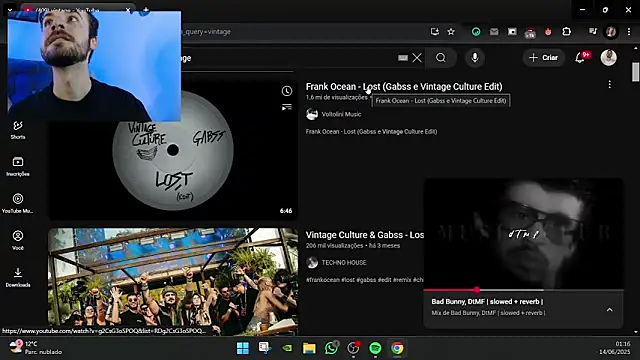Open the Vintage Culture & Gabss - Lost title

pos(365,235)
